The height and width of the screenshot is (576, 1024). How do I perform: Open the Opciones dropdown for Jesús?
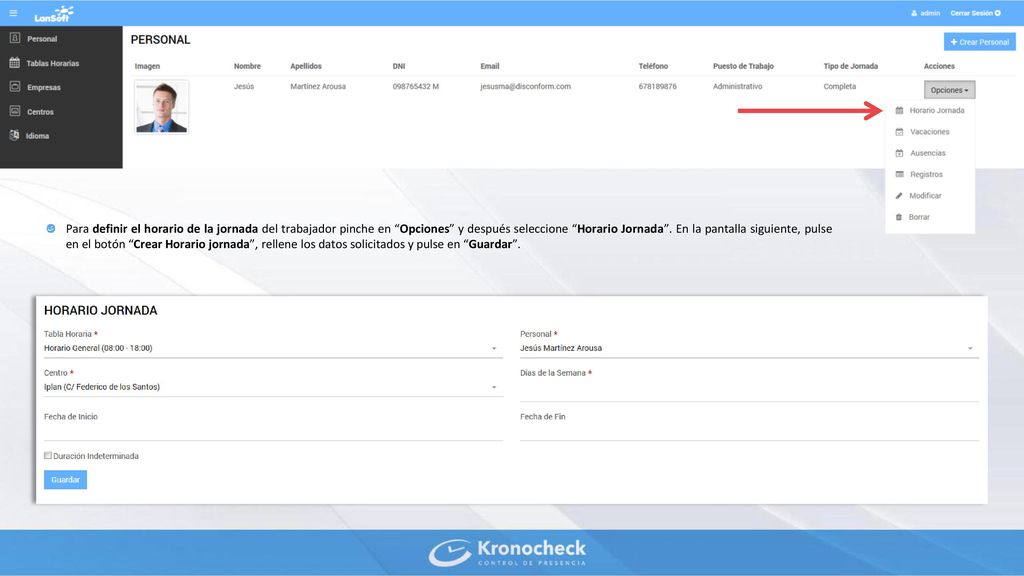[x=949, y=90]
